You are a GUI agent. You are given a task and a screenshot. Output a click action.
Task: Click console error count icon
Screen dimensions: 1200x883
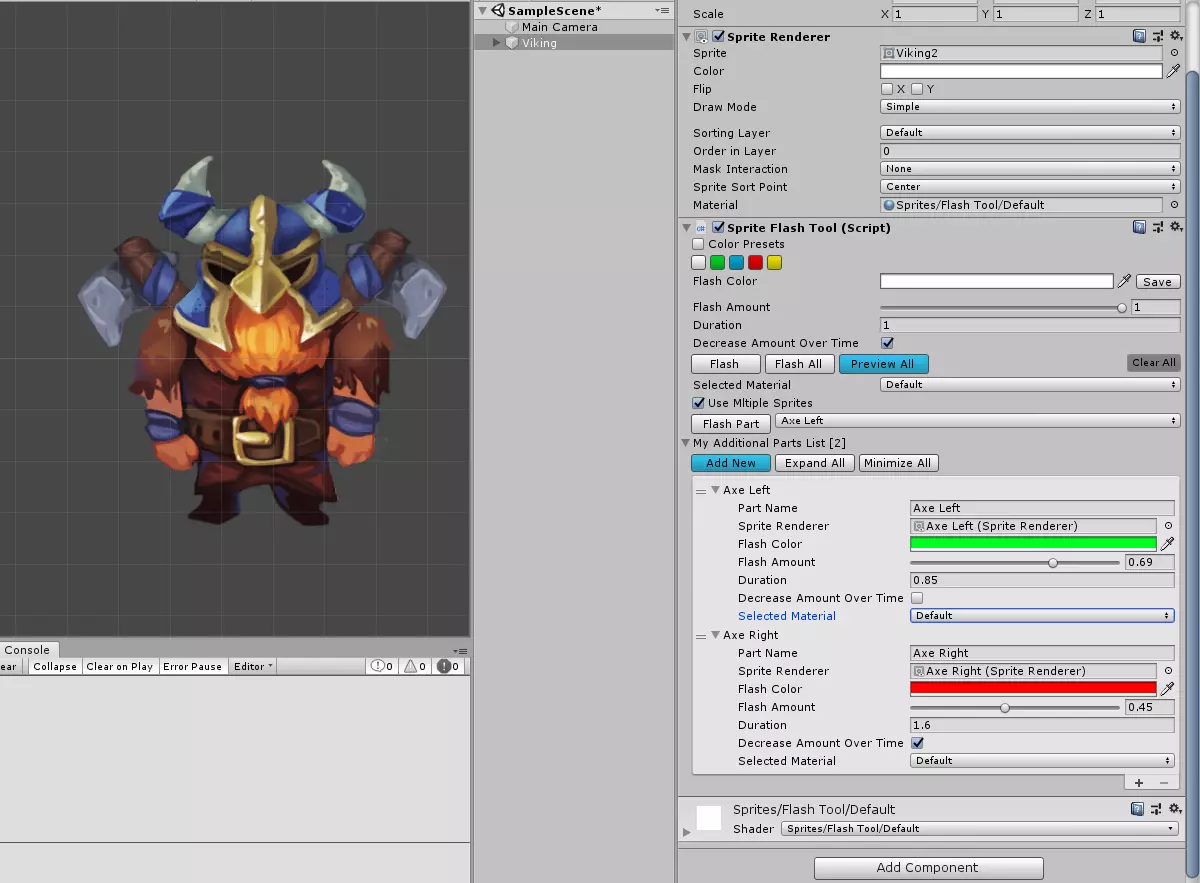pos(449,666)
